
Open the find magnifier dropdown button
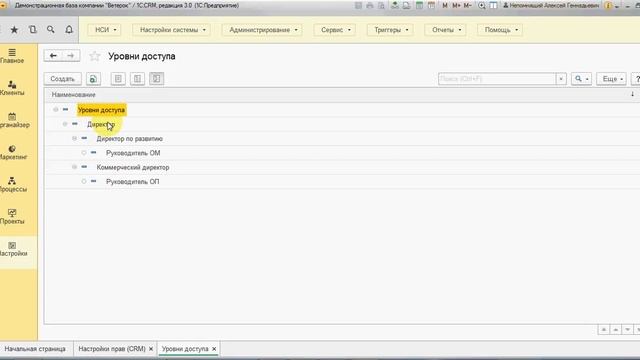(581, 79)
